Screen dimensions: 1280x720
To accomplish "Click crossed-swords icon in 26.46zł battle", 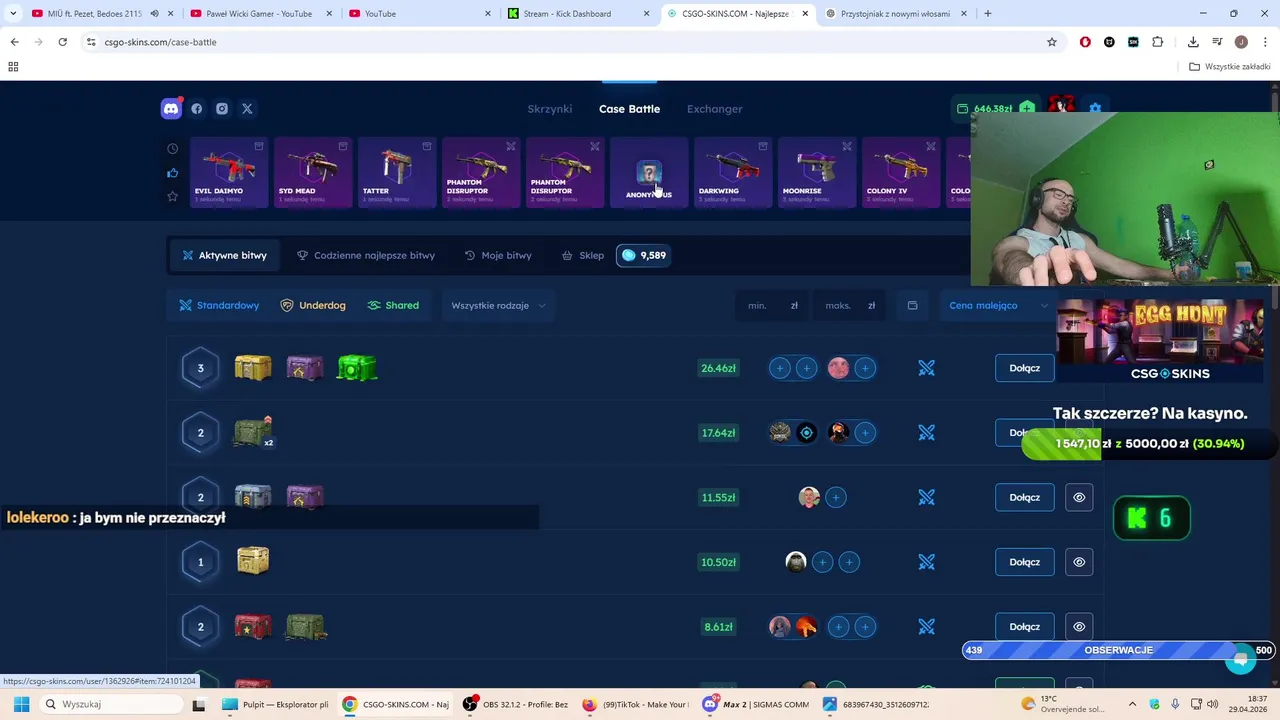I will (x=927, y=368).
